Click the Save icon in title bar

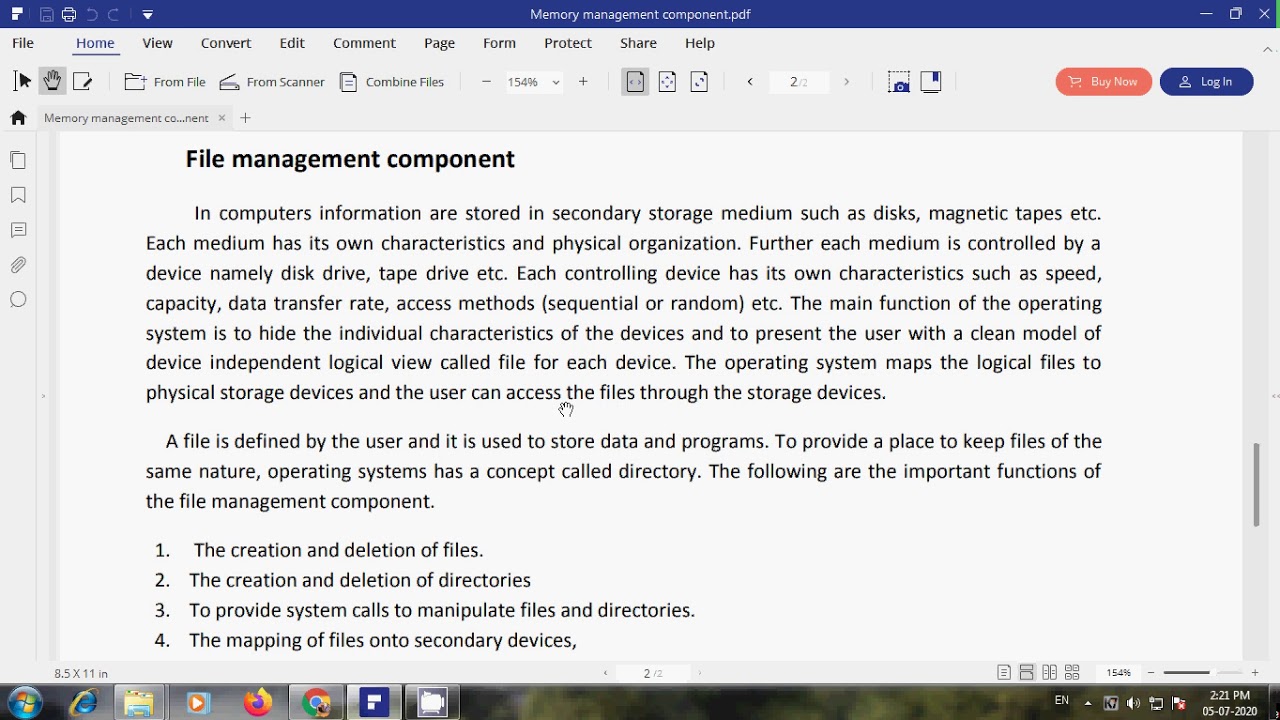(x=47, y=14)
